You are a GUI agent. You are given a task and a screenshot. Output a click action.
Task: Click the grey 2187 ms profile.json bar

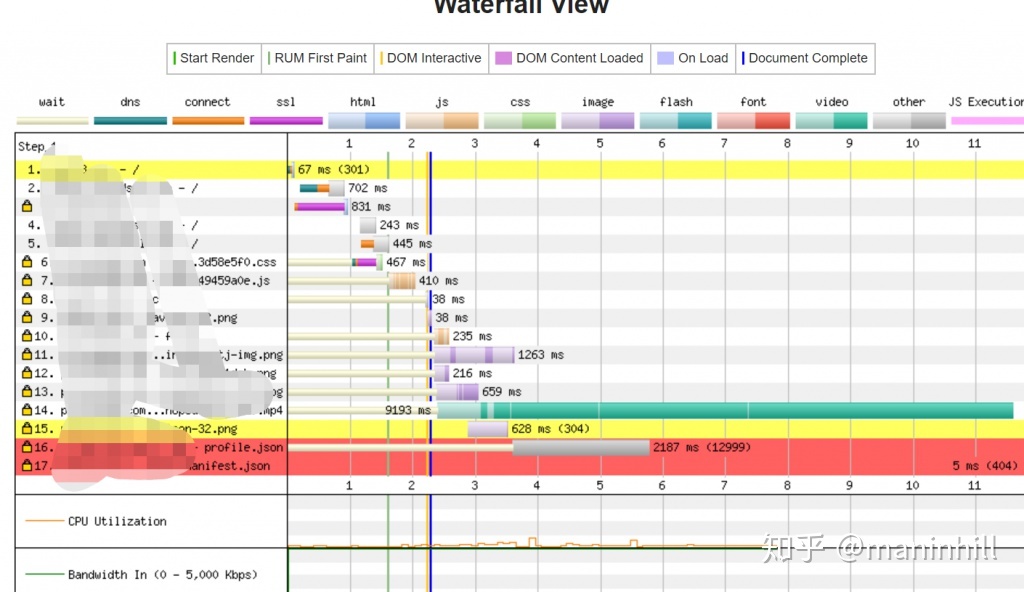[x=581, y=448]
